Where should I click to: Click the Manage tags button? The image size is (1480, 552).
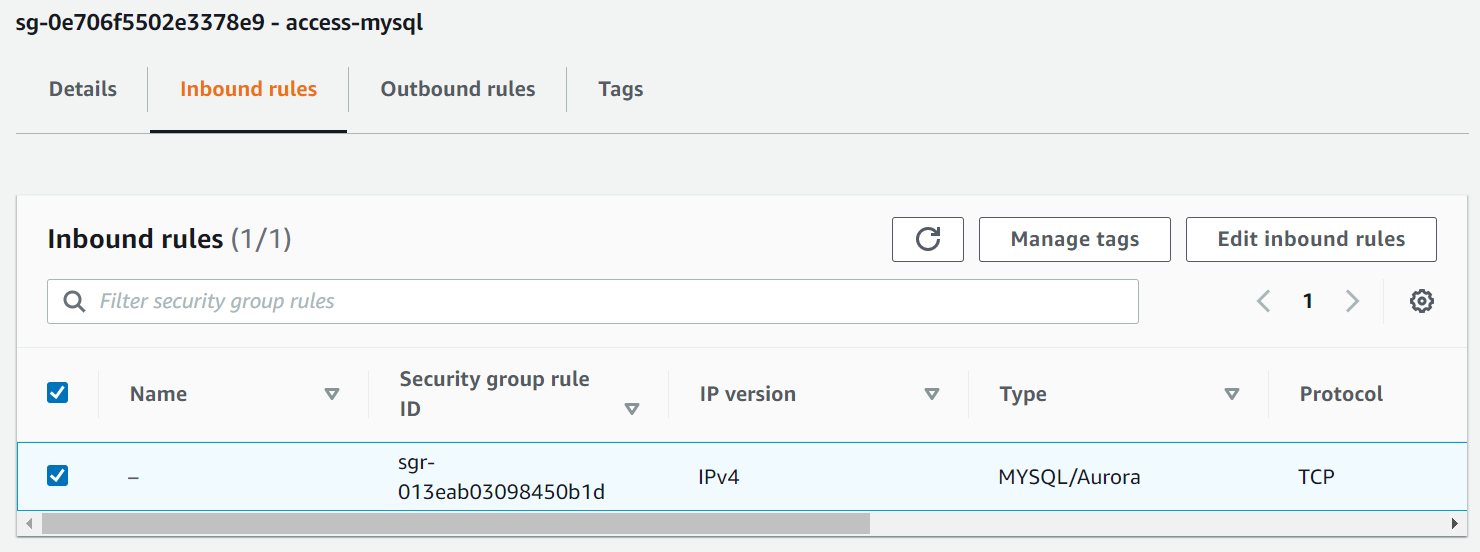coord(1074,240)
